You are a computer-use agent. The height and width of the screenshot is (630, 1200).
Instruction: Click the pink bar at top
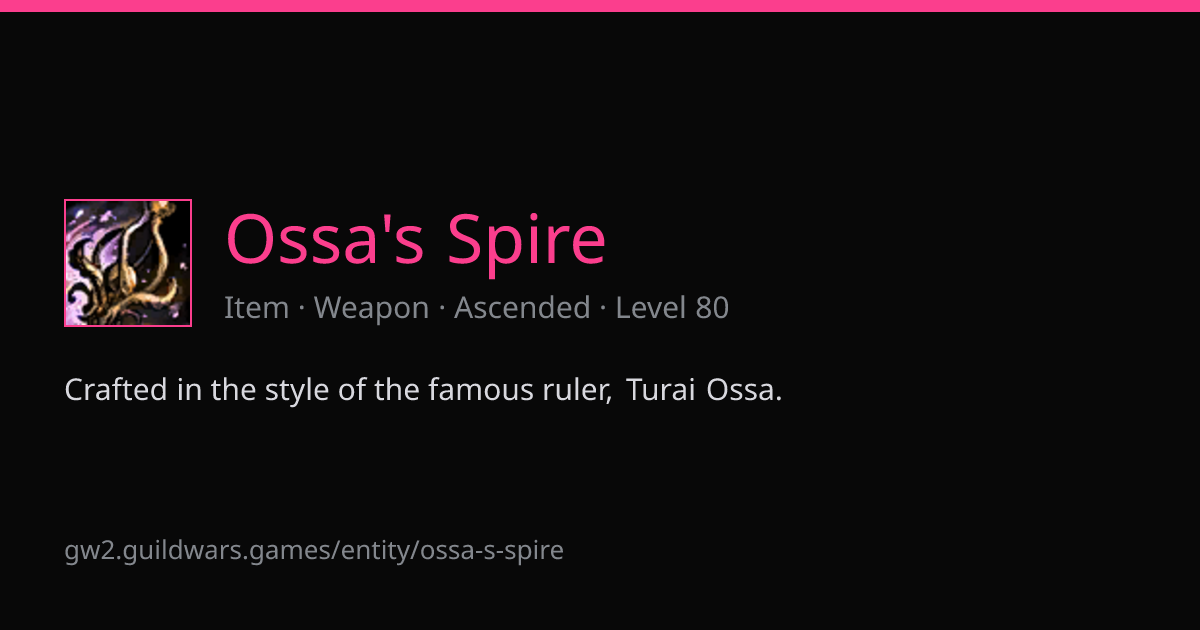pos(600,6)
